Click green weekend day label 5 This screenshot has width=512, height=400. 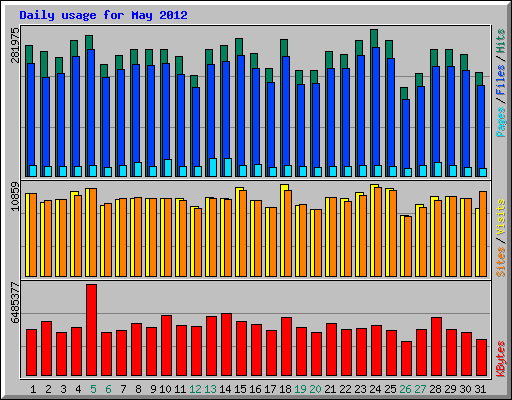point(93,389)
